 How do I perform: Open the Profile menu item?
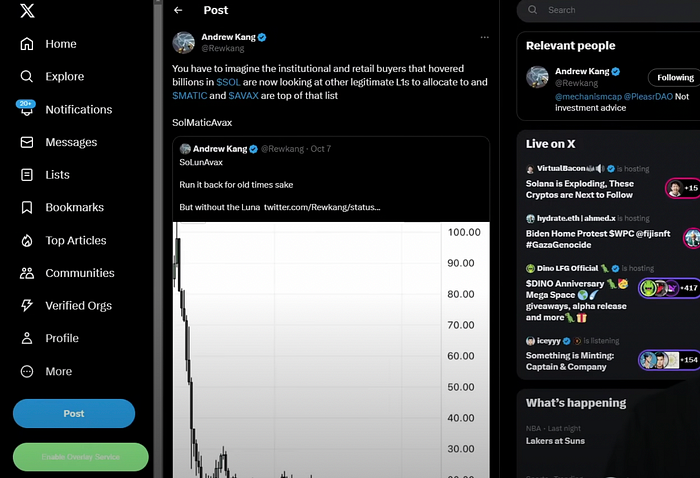[x=61, y=338]
